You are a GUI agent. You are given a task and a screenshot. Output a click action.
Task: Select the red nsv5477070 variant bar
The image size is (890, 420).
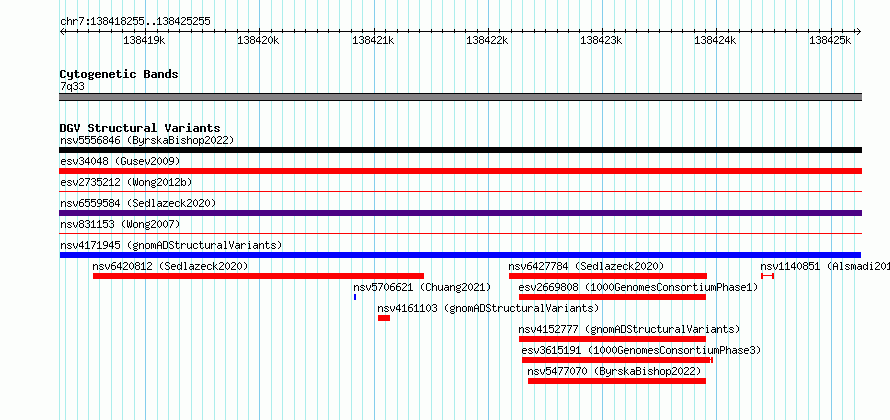point(617,381)
